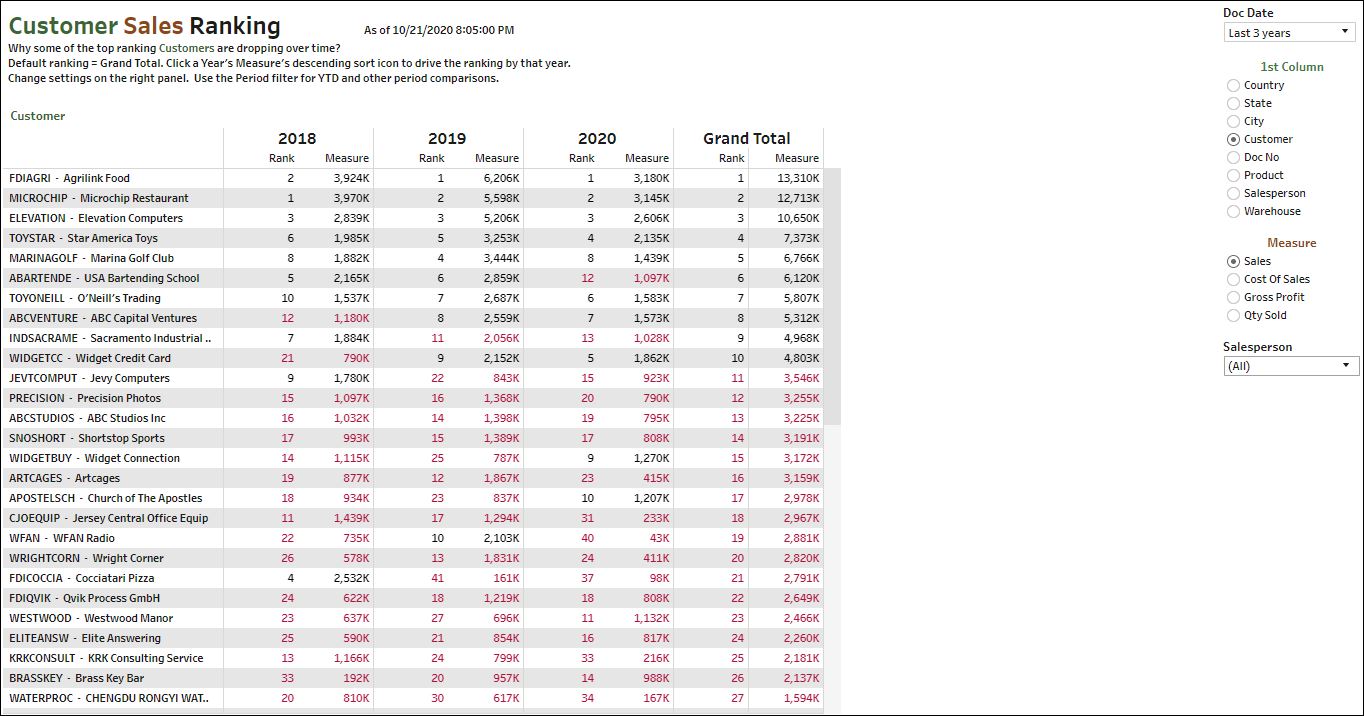
Task: Switch 1st Column to Product
Action: click(1234, 176)
